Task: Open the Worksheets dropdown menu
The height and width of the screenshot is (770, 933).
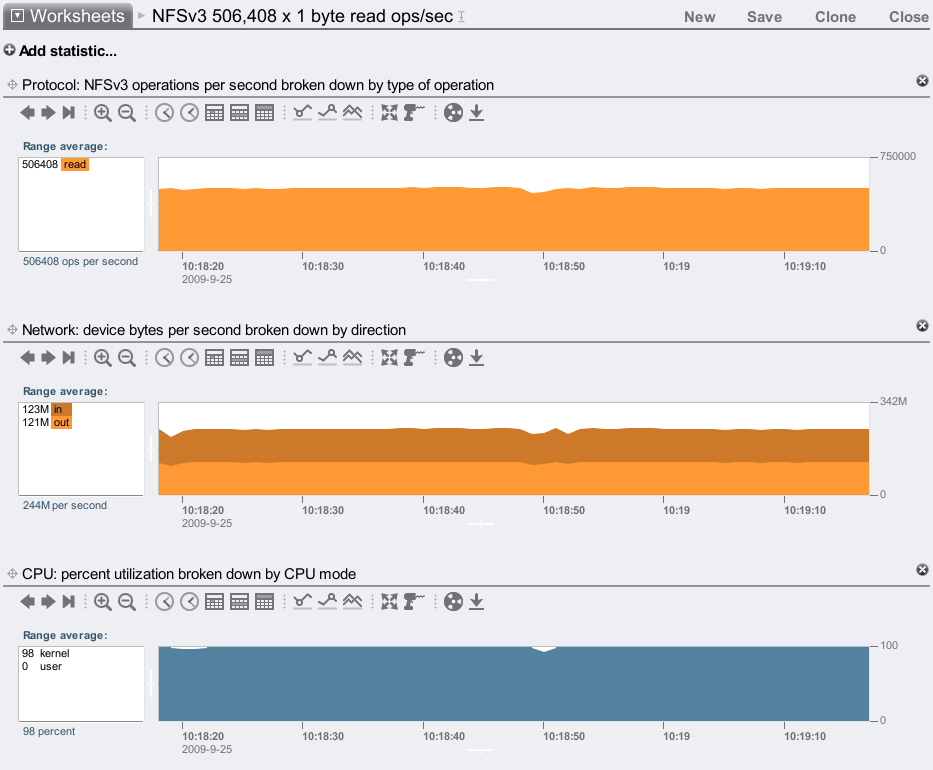Action: point(68,16)
